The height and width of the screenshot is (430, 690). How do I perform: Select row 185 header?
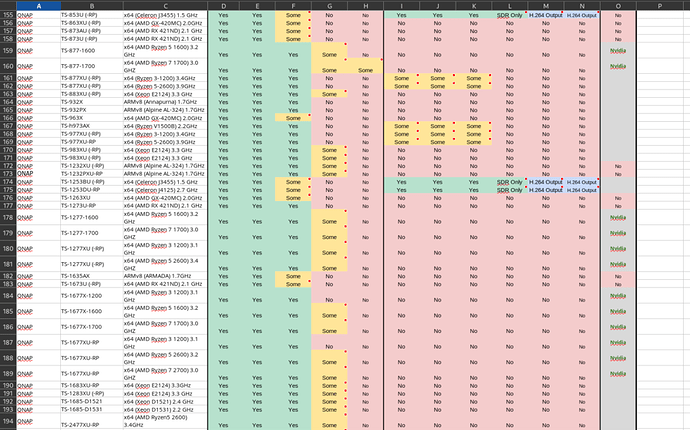8,311
